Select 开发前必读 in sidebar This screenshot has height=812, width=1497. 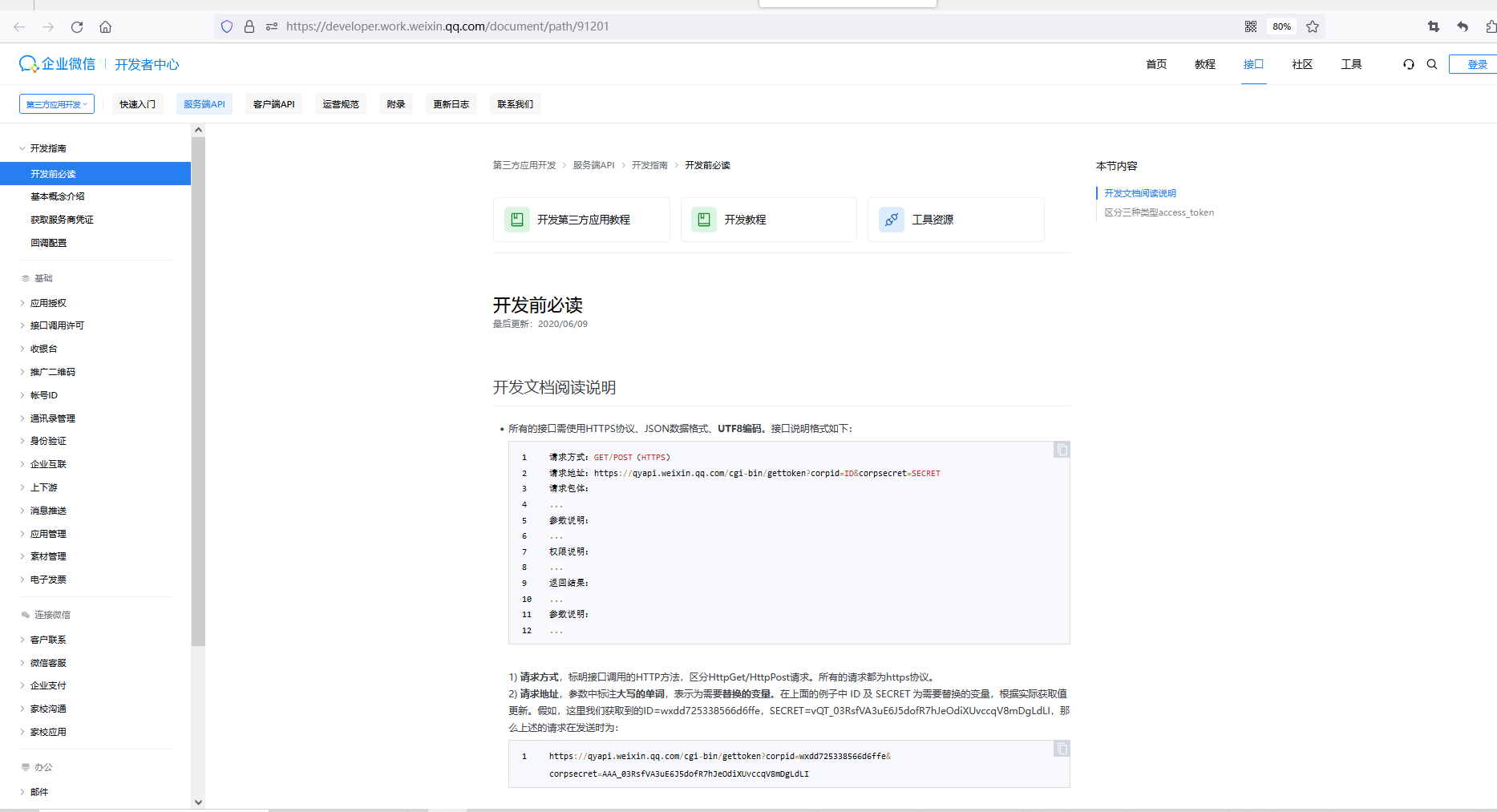click(95, 174)
